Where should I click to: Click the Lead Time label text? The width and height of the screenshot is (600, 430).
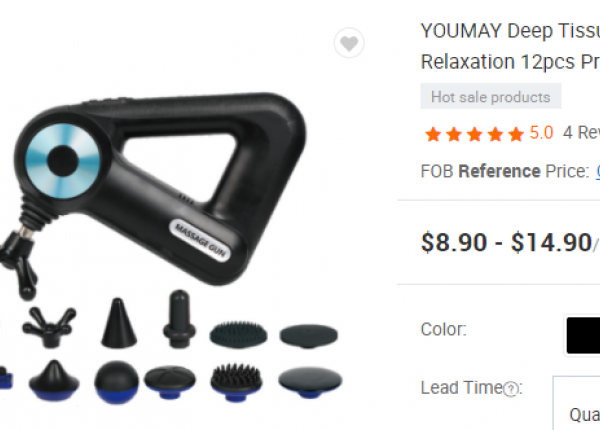click(461, 388)
